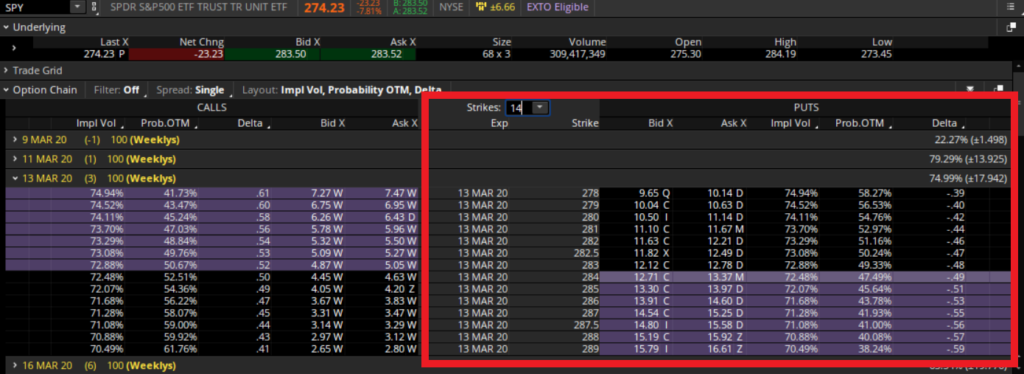The height and width of the screenshot is (374, 1024).
Task: Collapse the Option Chain section
Action: (x=7, y=90)
